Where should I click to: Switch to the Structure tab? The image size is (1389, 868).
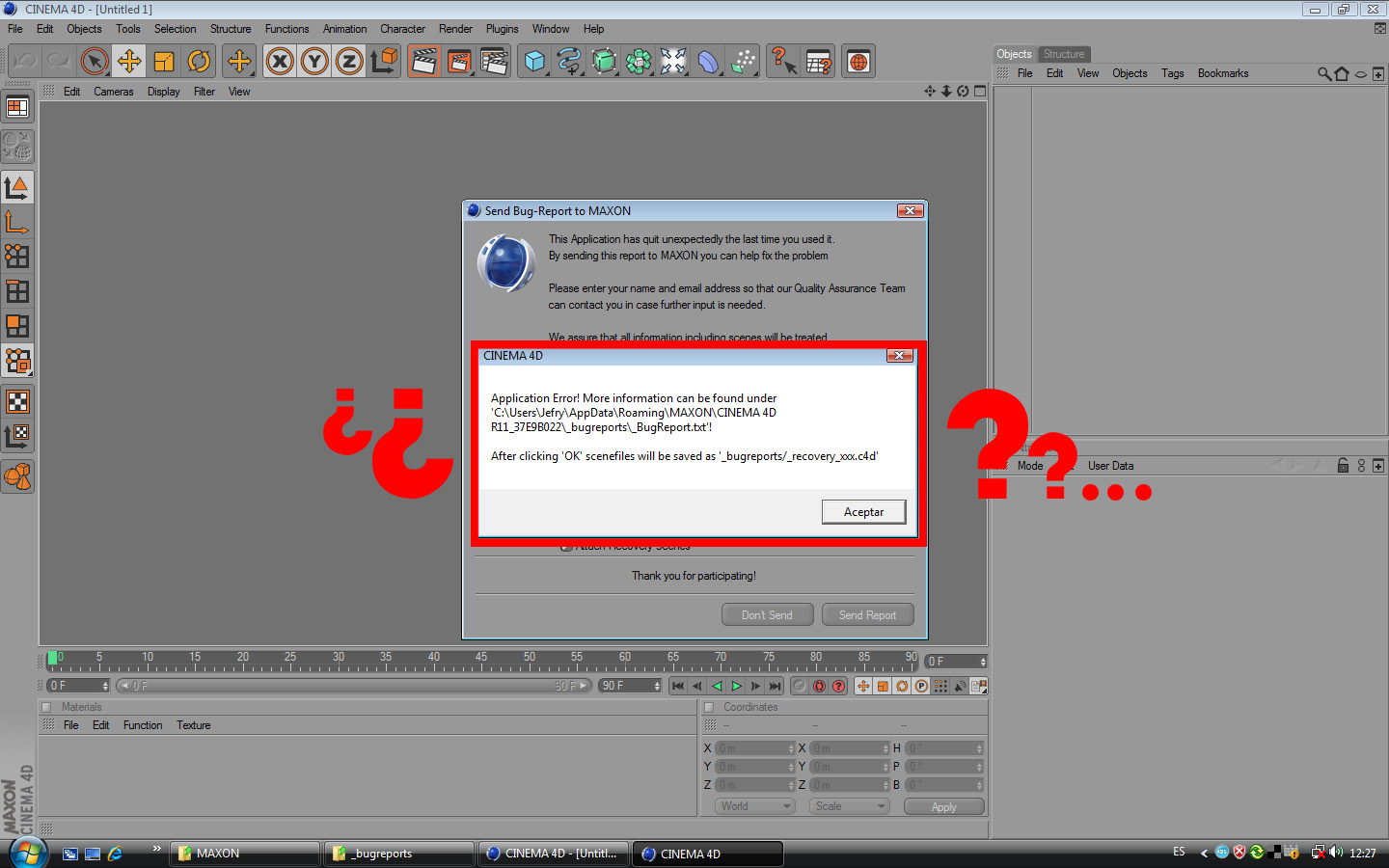point(1064,54)
